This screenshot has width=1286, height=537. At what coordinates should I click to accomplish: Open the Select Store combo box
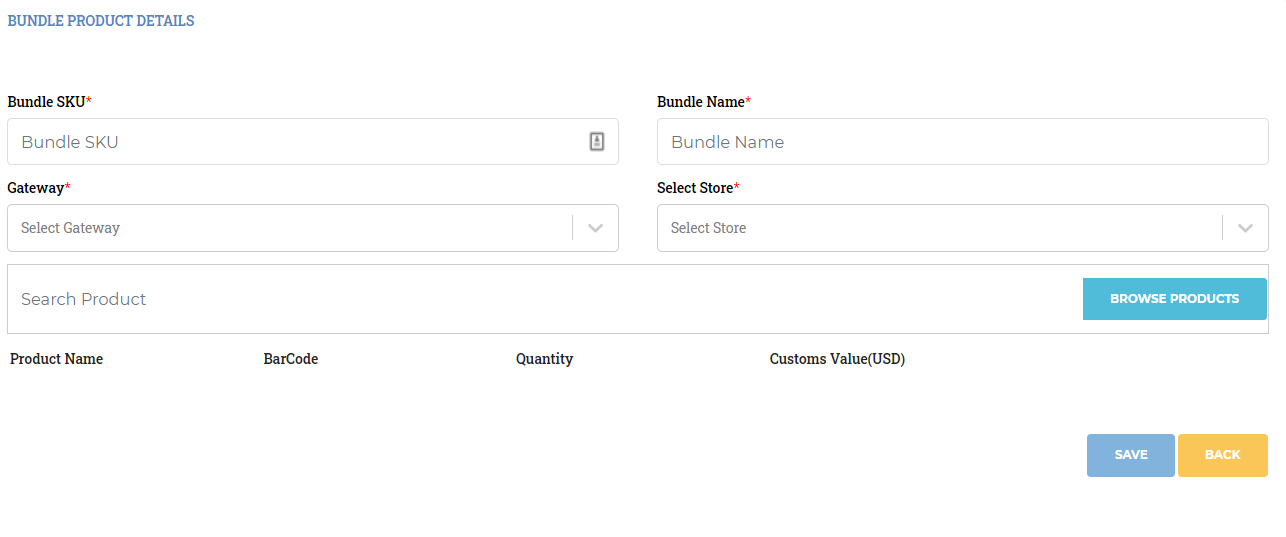point(963,228)
